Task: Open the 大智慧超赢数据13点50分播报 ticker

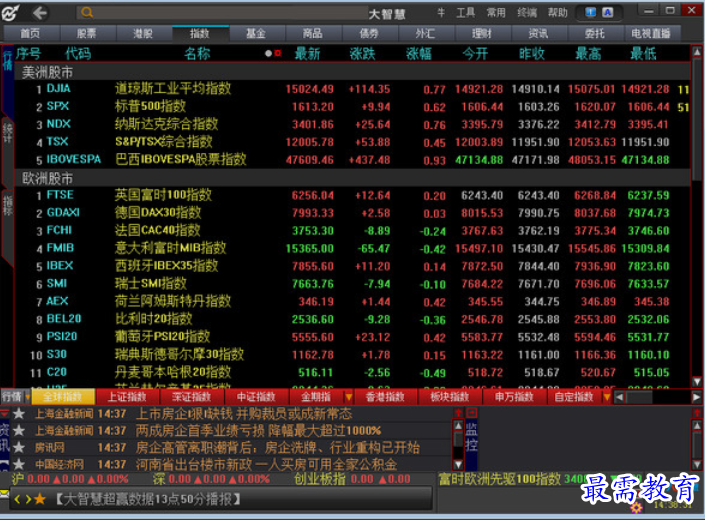Action: tap(148, 499)
